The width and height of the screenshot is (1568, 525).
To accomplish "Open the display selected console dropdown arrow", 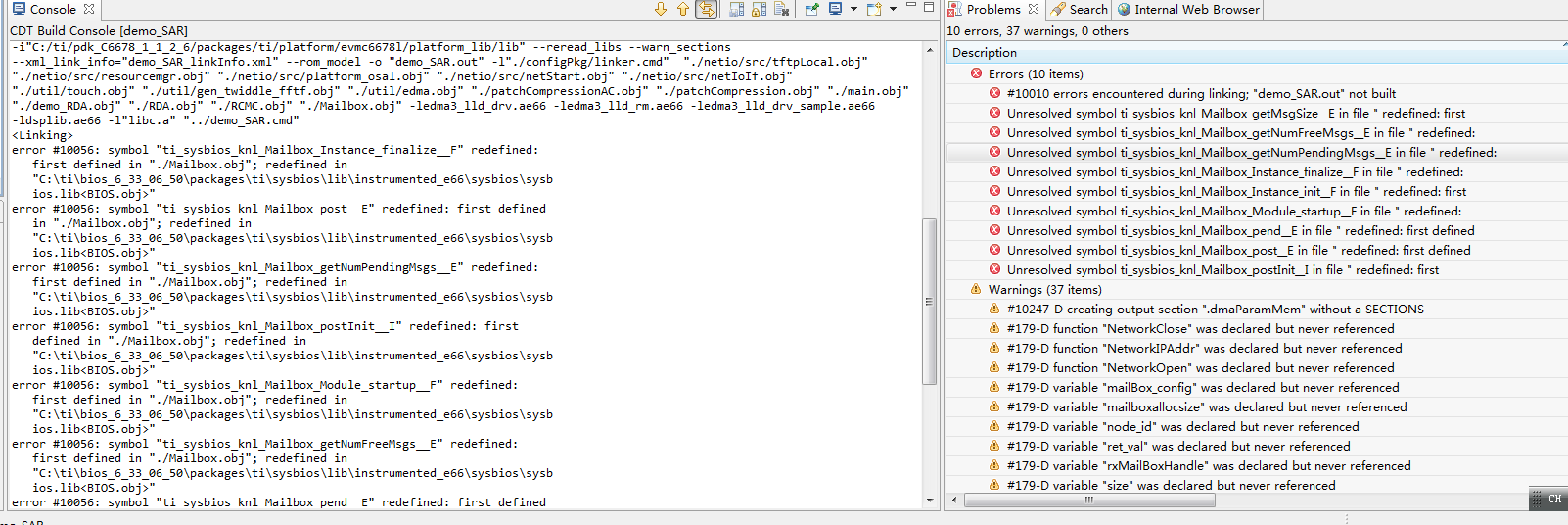I will 853,9.
